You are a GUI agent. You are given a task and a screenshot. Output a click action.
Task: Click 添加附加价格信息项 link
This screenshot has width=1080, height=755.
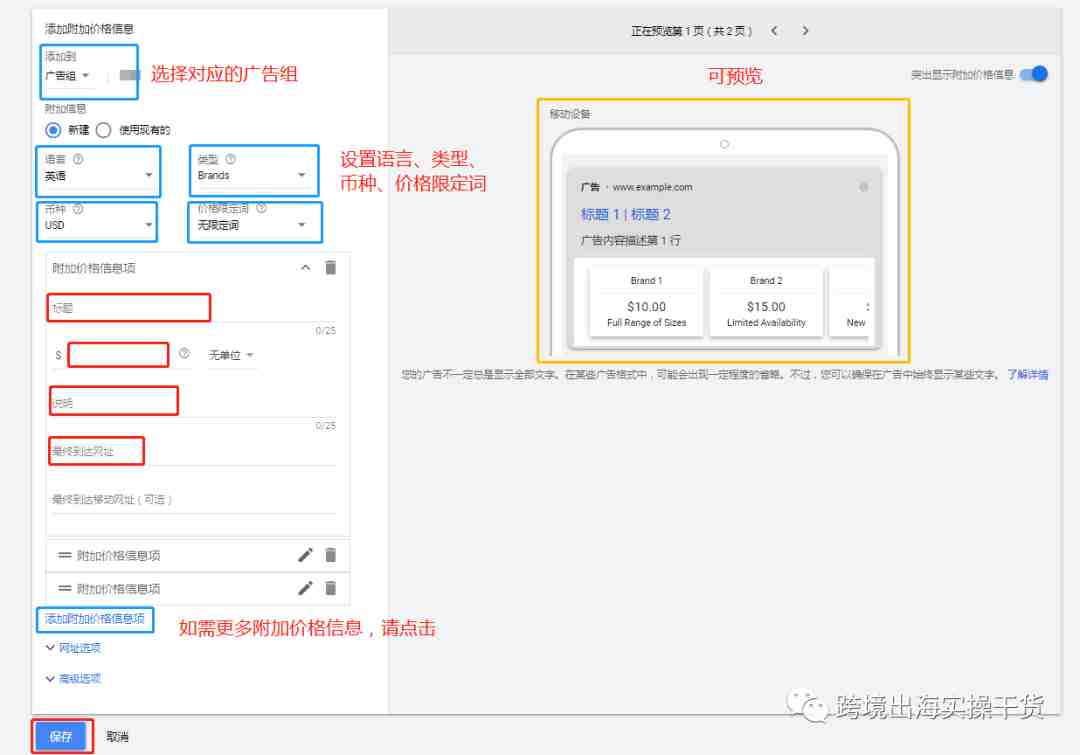point(95,619)
